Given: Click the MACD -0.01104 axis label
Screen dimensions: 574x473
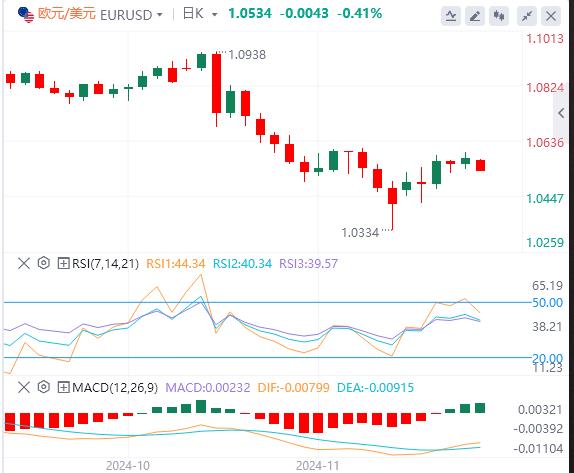Looking at the screenshot, I should [538, 448].
